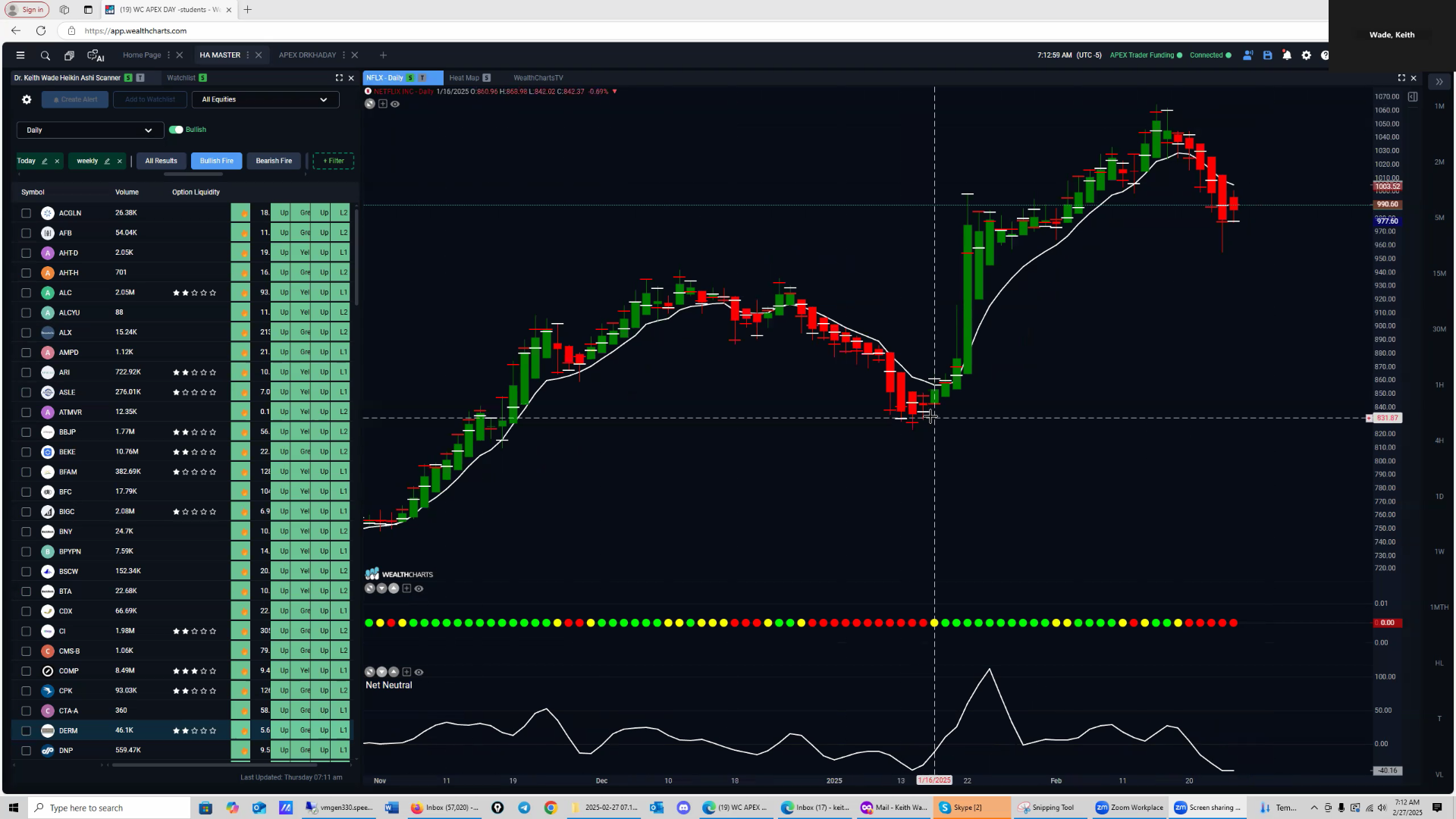The image size is (1456, 819).
Task: Show All Results in scanner
Action: coord(161,161)
